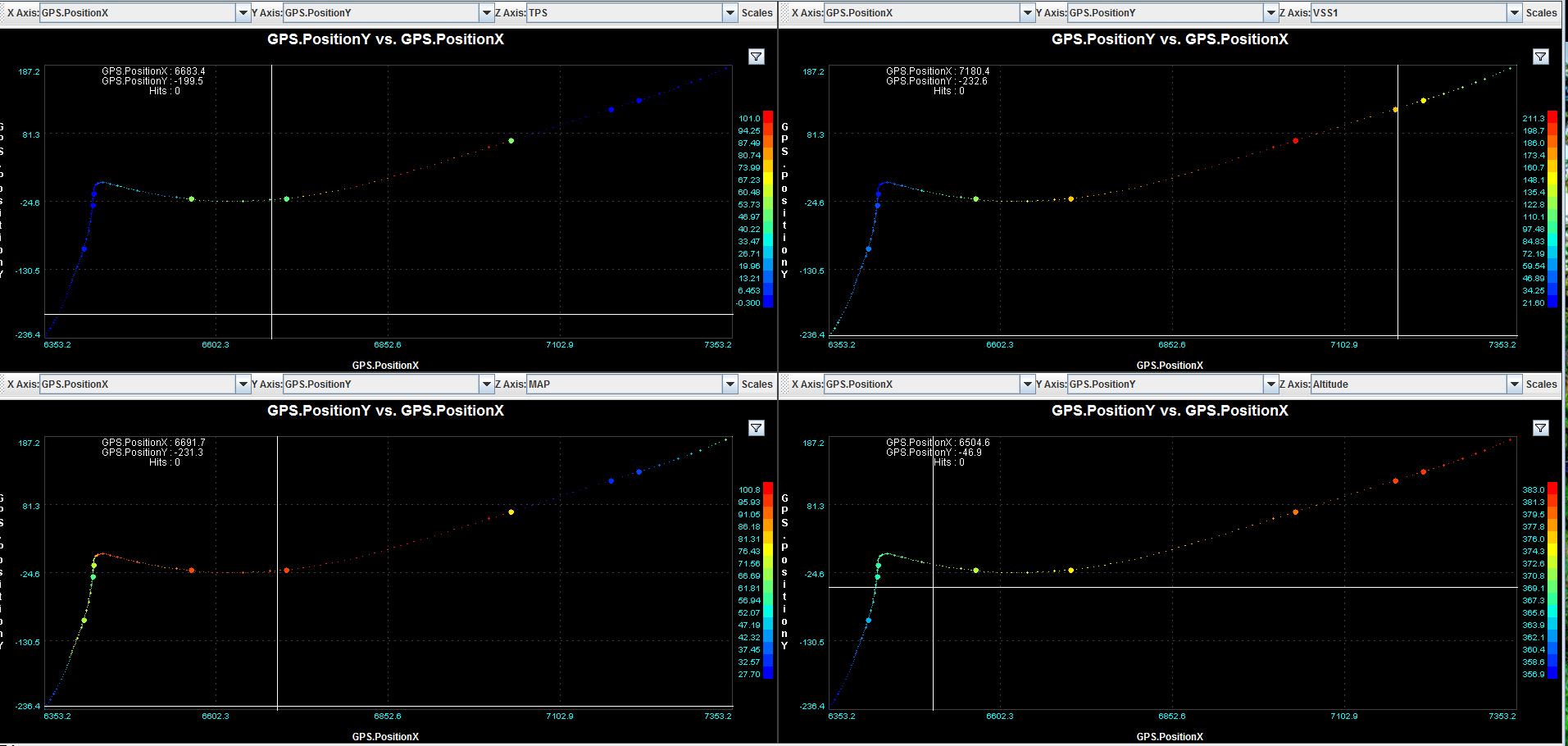
Task: Open the filter icon in the MAP plot
Action: click(x=756, y=428)
